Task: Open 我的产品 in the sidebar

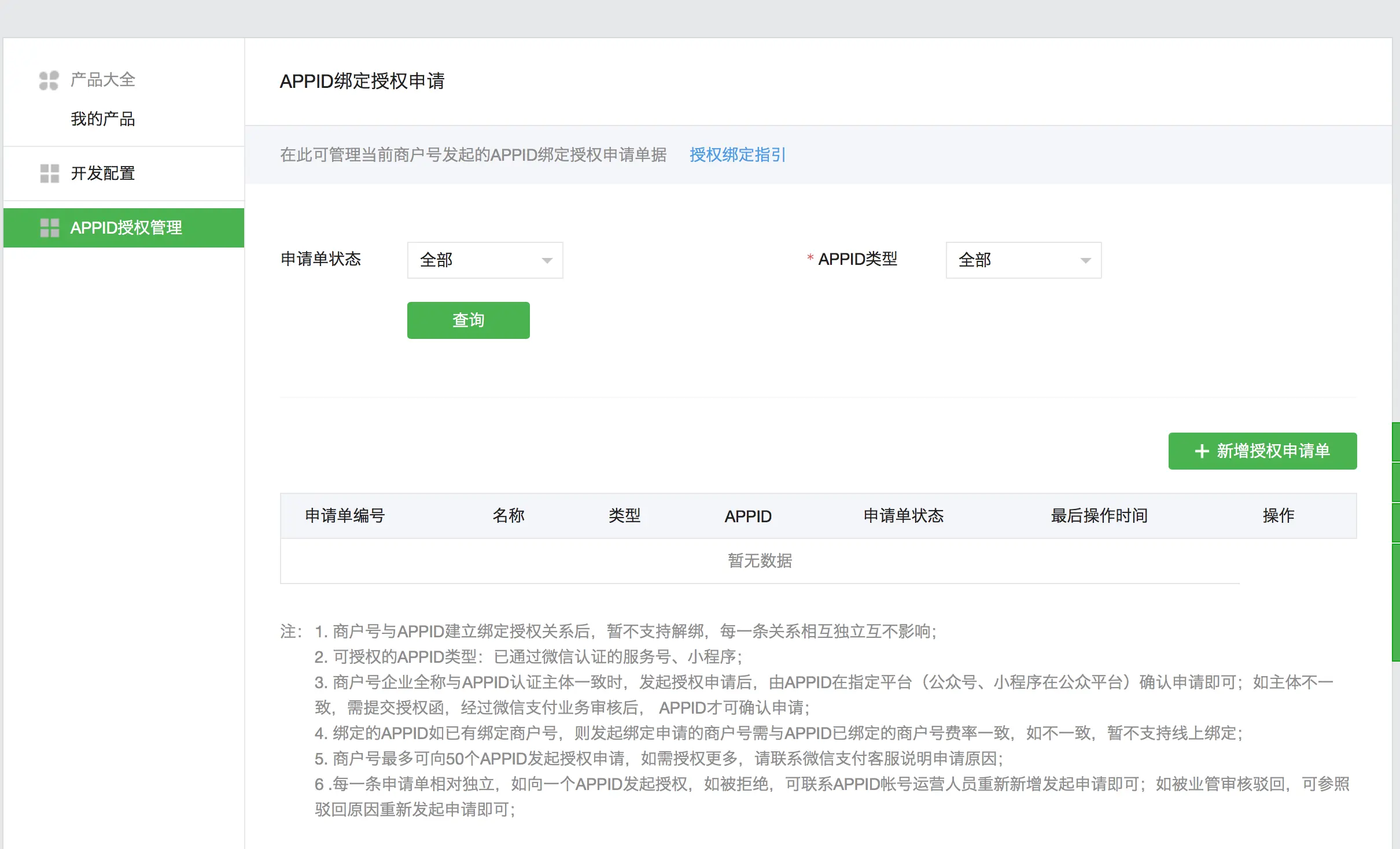Action: pos(102,119)
